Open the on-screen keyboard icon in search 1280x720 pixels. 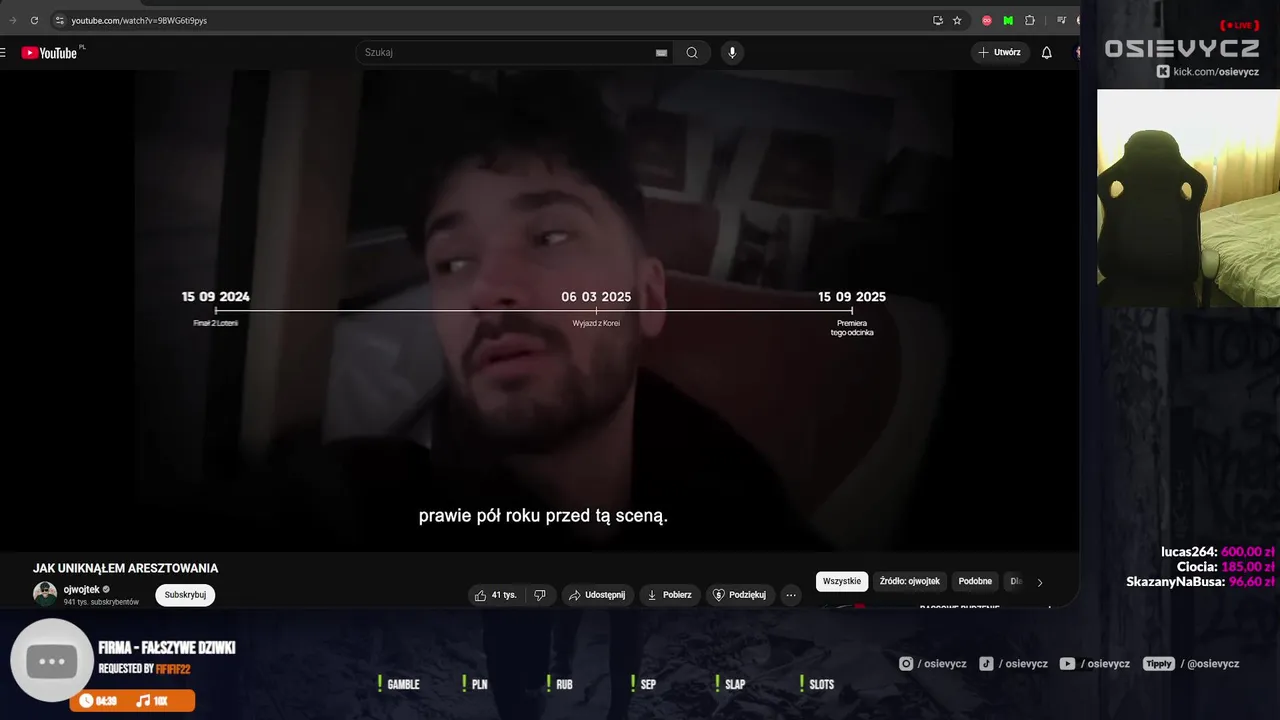point(661,53)
